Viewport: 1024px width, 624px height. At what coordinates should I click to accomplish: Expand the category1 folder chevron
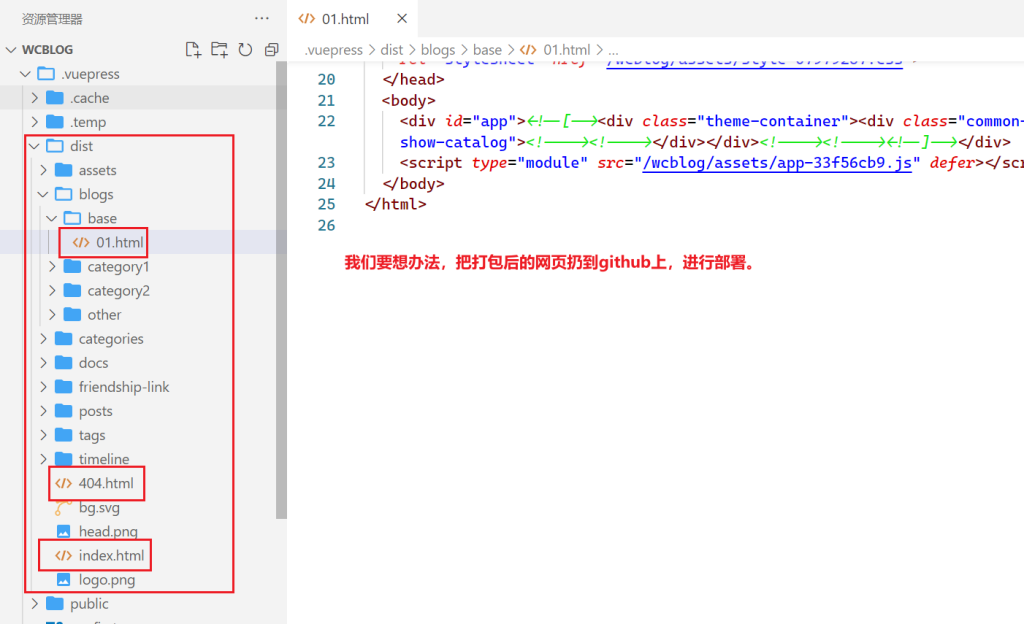[x=52, y=266]
